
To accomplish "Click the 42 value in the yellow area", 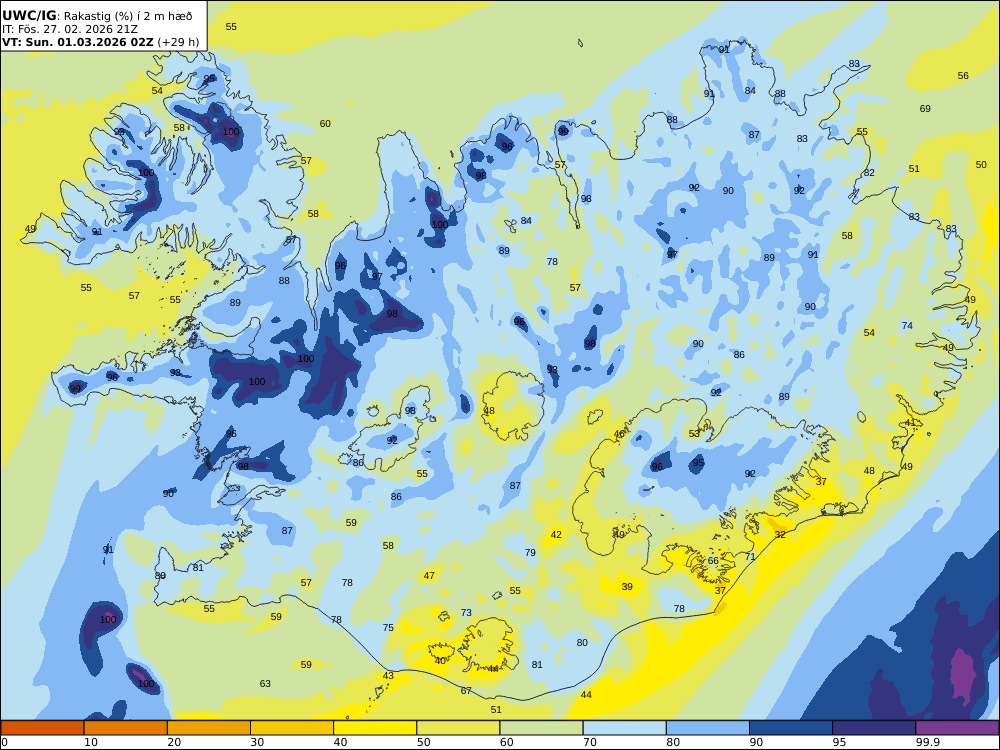I will click(556, 534).
